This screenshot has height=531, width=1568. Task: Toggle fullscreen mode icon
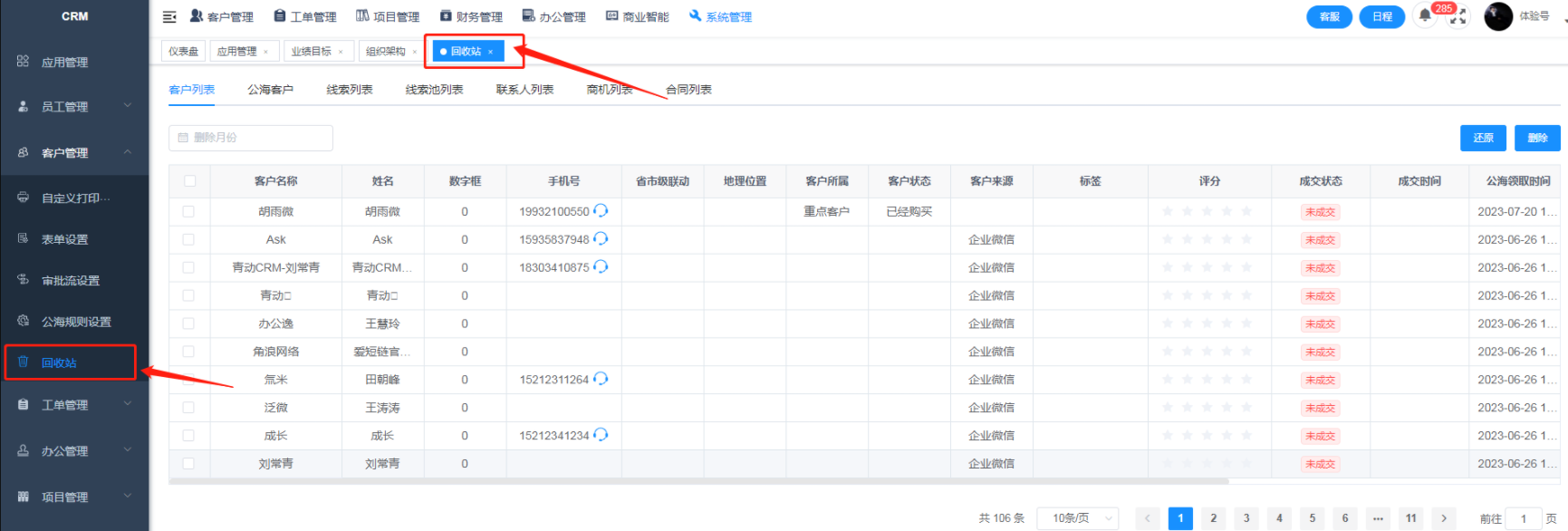coord(1457,17)
